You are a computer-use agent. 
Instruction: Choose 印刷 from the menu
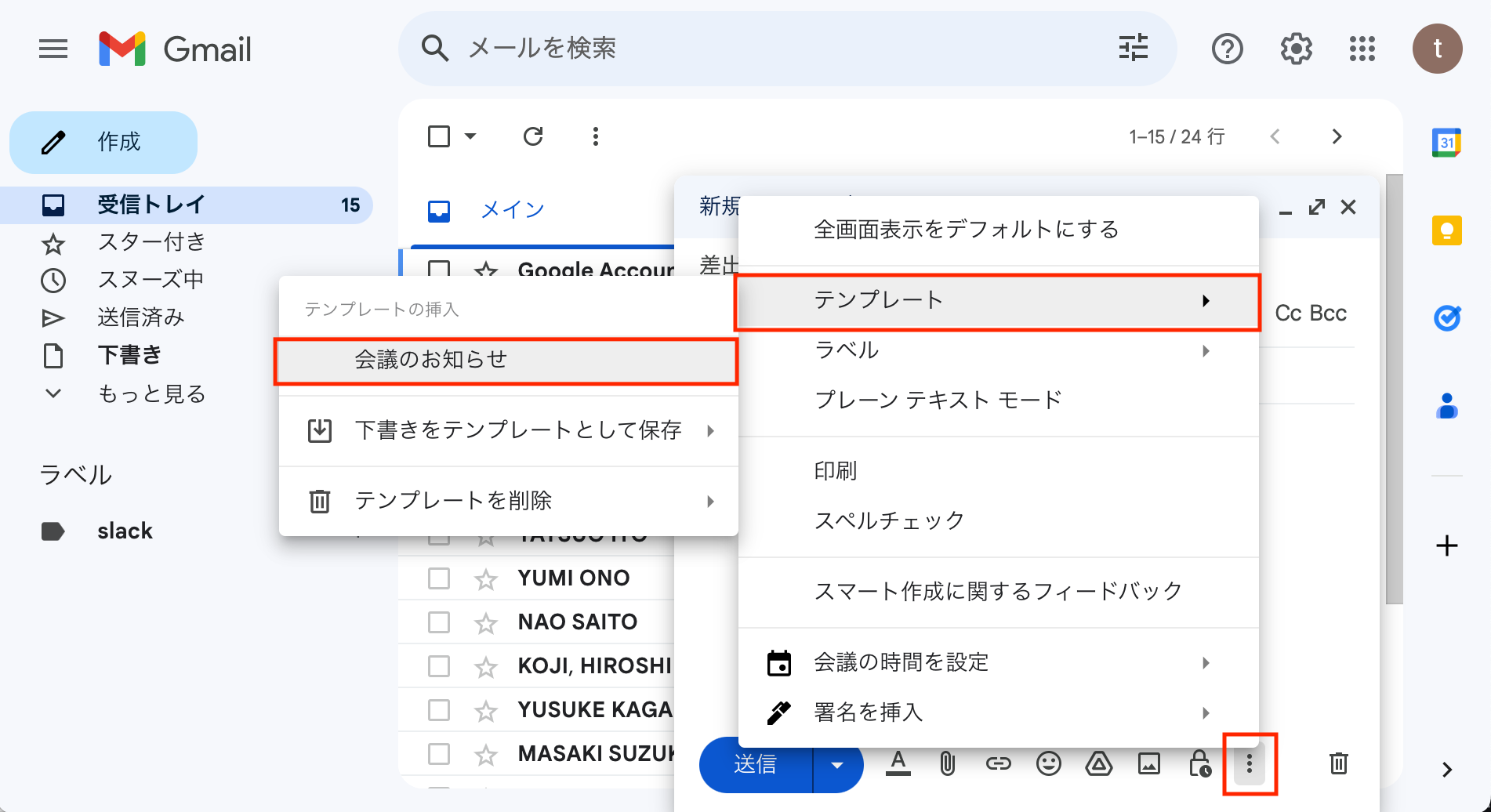coord(998,470)
